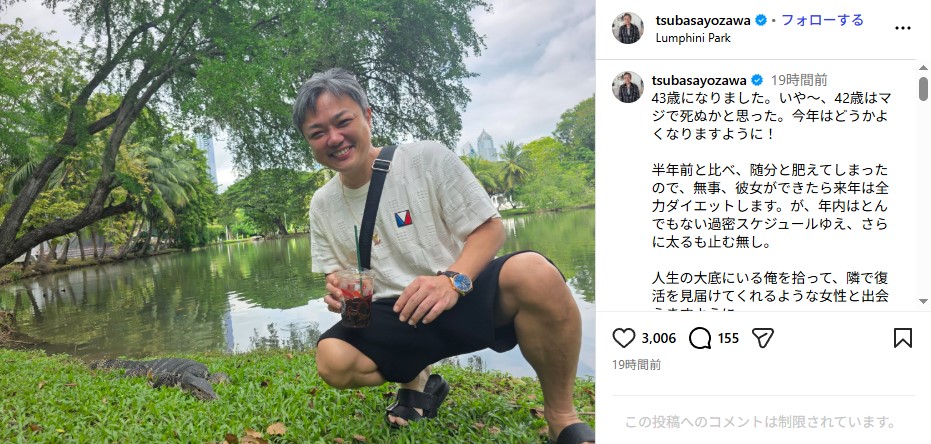Share the post with the paper plane icon
The height and width of the screenshot is (444, 931).
pyautogui.click(x=762, y=338)
